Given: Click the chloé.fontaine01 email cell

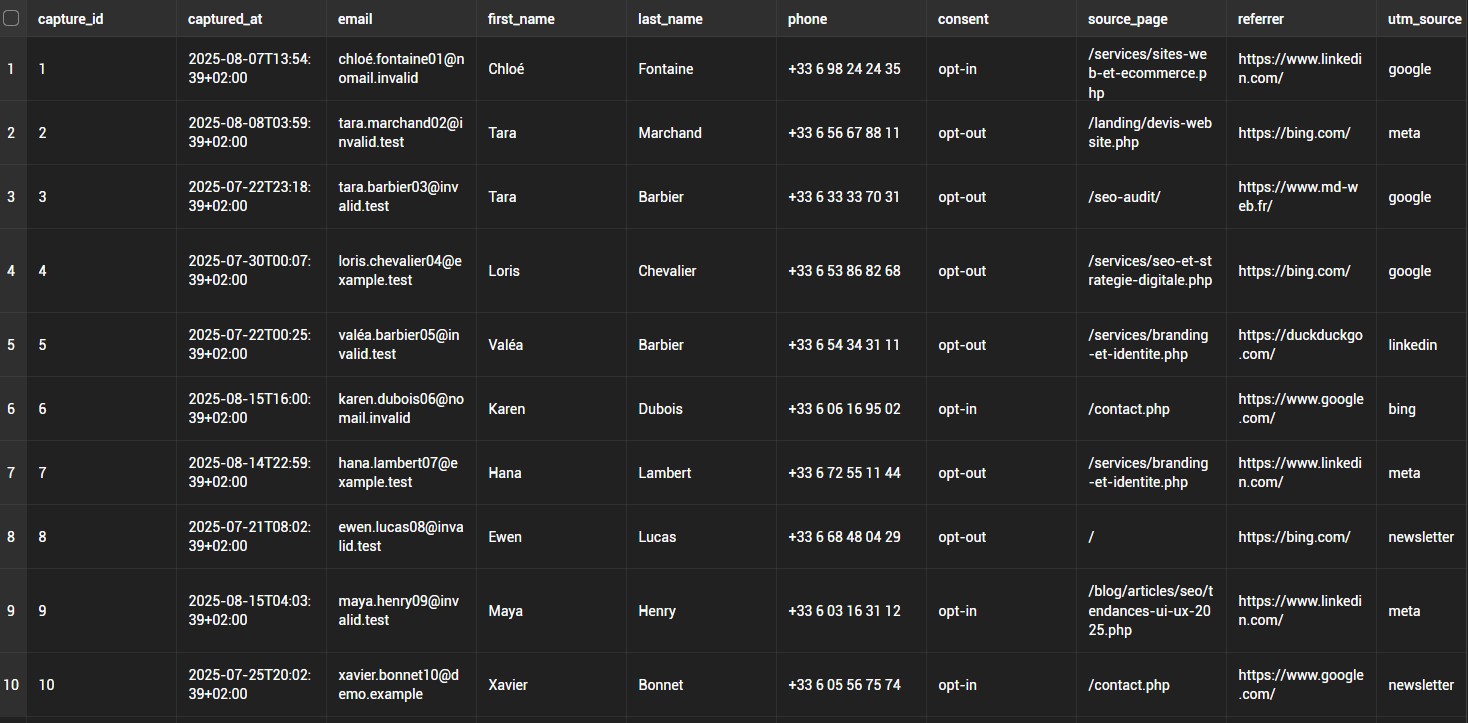Looking at the screenshot, I should (x=401, y=68).
